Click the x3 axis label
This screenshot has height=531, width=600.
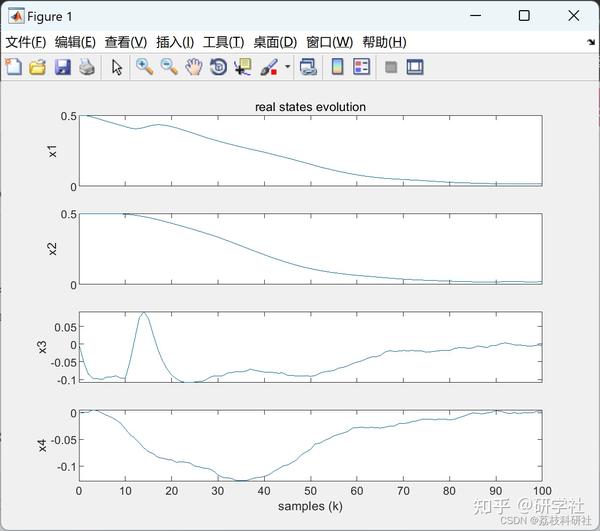click(x=42, y=347)
